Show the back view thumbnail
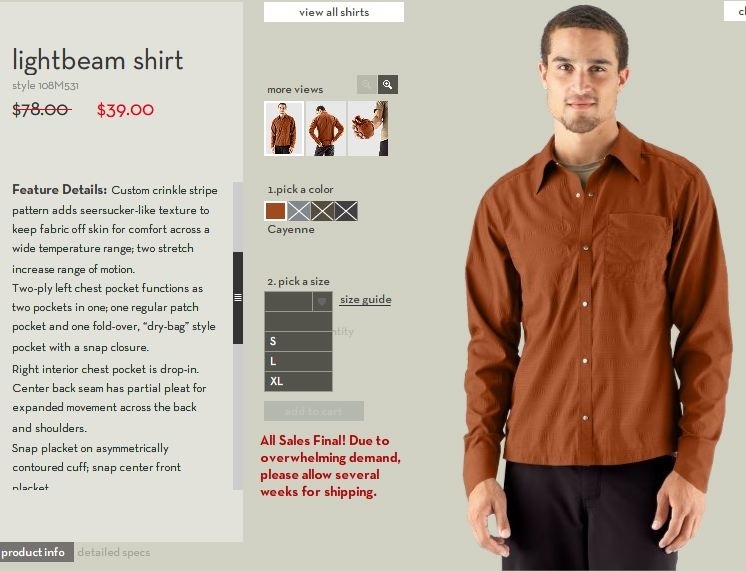The image size is (746, 571). point(326,128)
